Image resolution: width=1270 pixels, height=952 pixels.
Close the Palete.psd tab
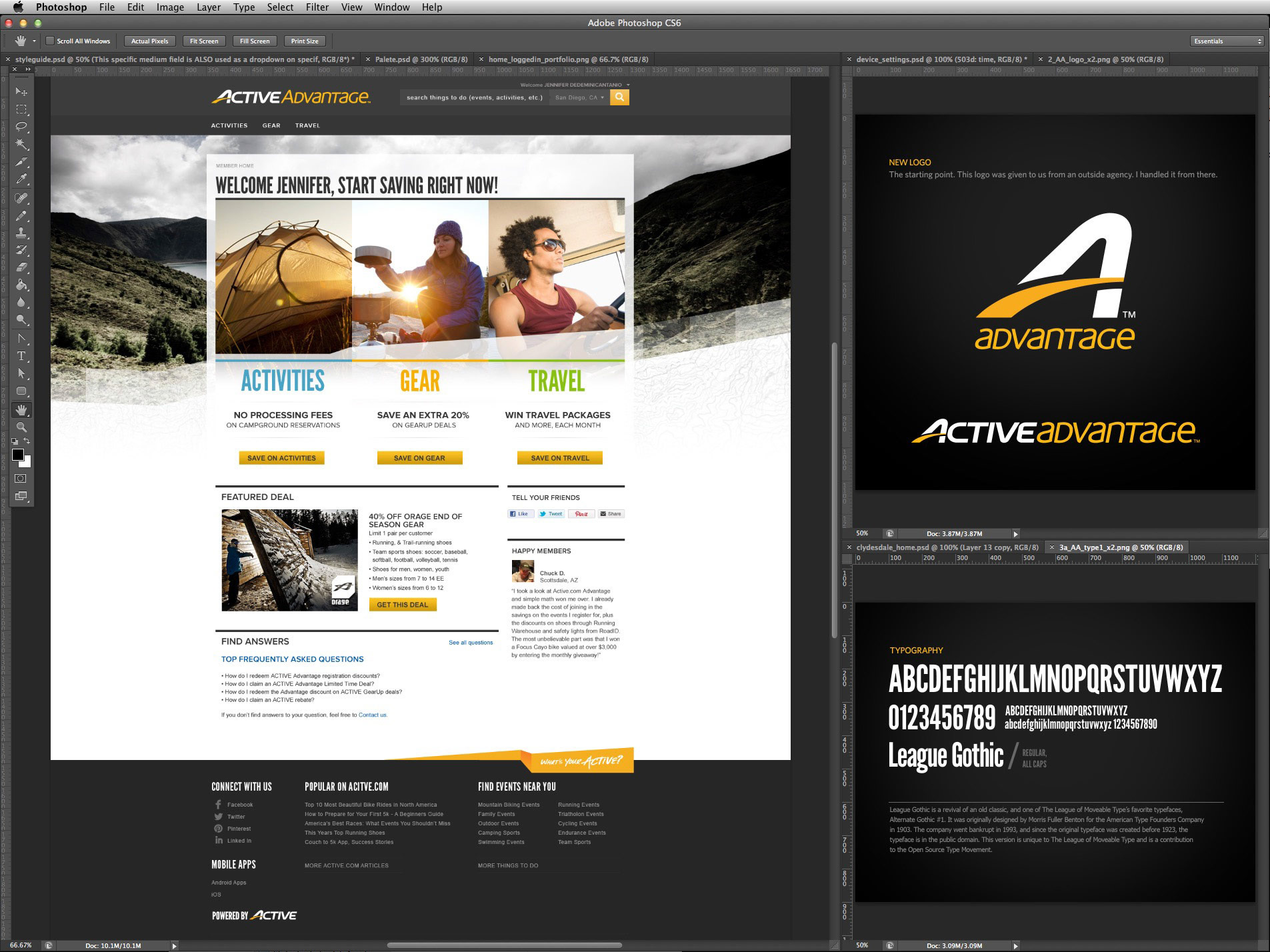coord(367,59)
